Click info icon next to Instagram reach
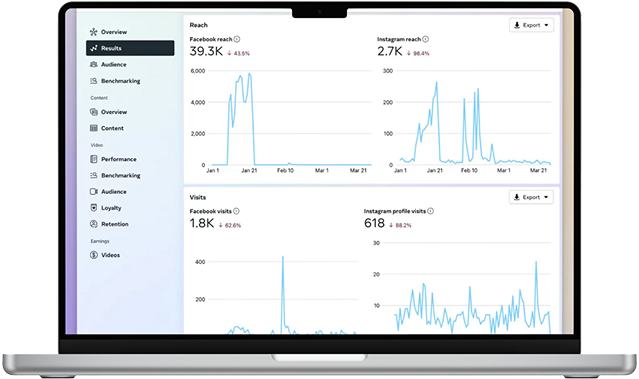Viewport: 639px width, 379px height. pos(425,39)
